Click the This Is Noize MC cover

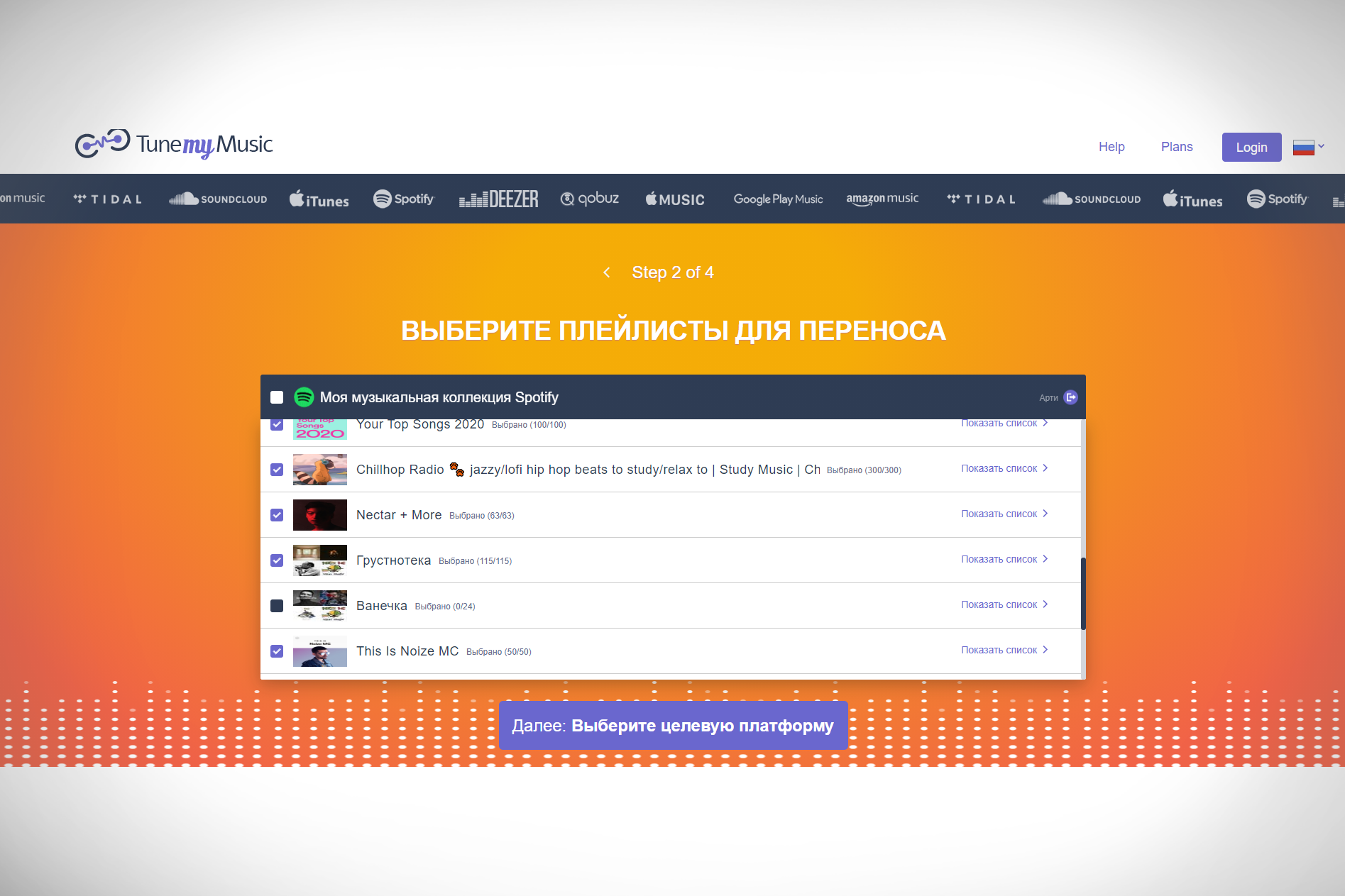coord(320,651)
